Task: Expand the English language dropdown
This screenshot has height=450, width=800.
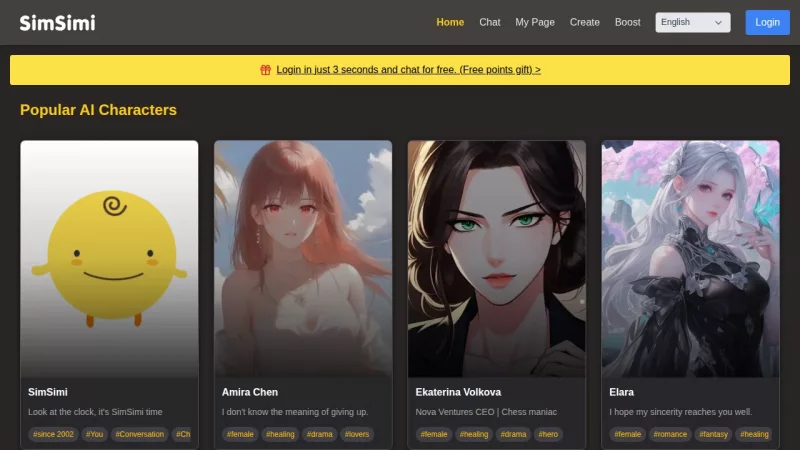Action: (x=692, y=22)
